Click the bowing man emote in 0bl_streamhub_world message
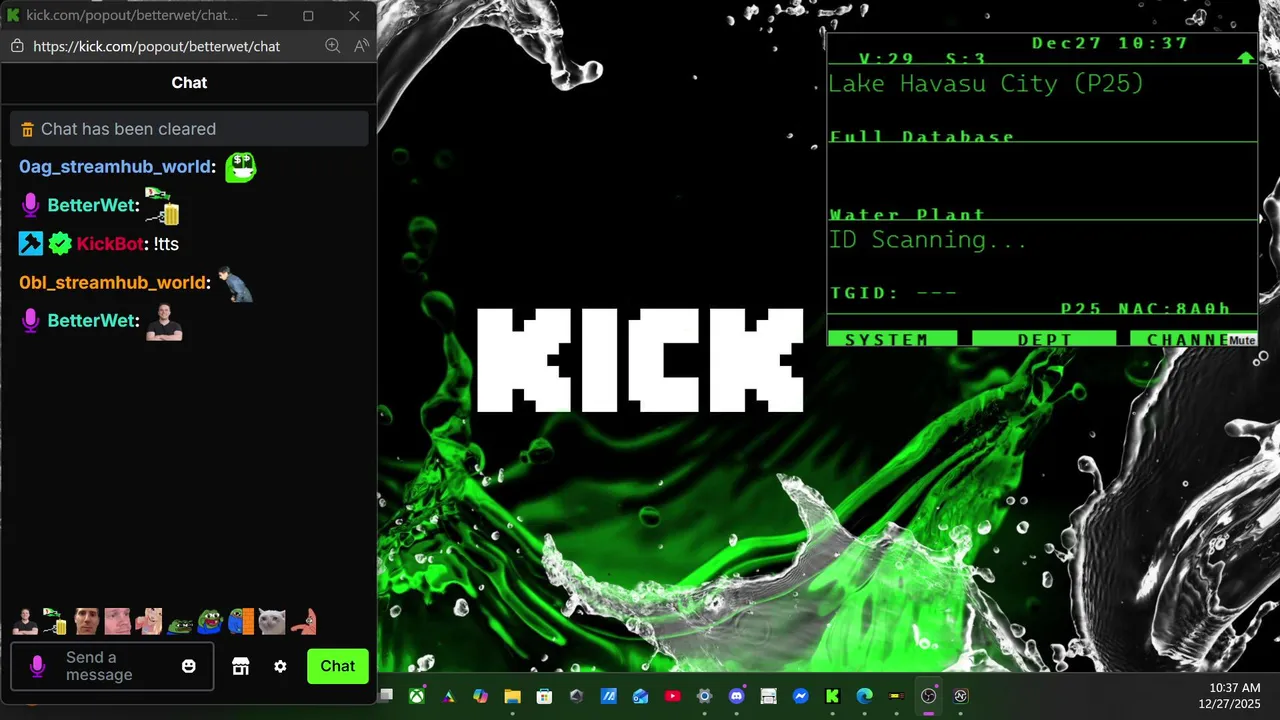 pos(236,283)
